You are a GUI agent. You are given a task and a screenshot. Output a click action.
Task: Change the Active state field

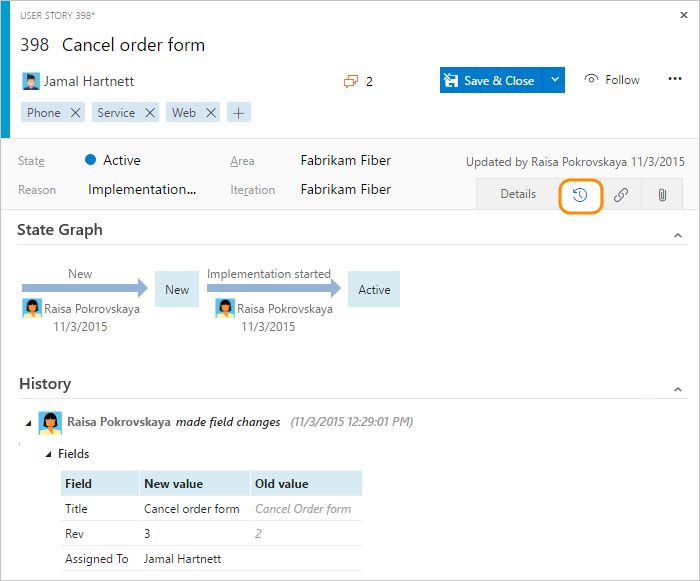click(x=121, y=160)
